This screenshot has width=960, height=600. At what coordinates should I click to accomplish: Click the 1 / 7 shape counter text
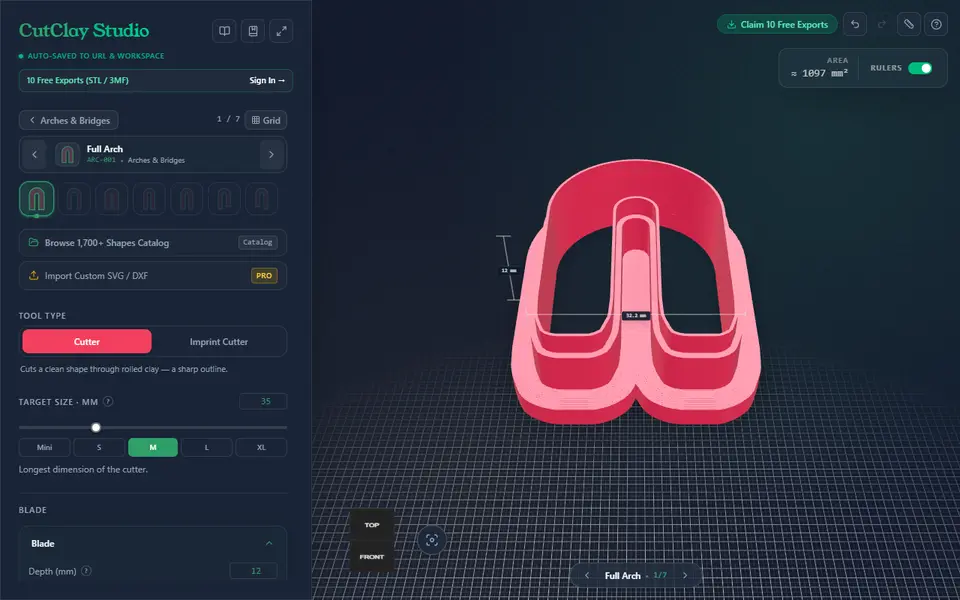228,119
